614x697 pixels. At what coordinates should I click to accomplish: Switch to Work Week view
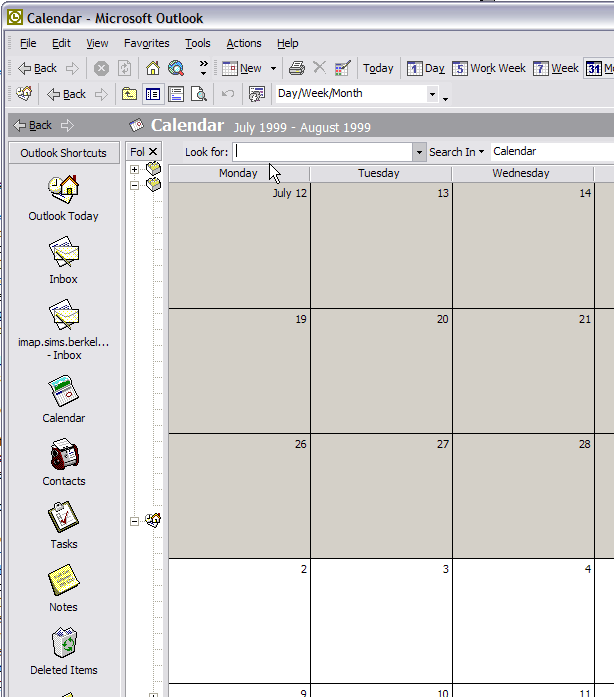pos(489,68)
